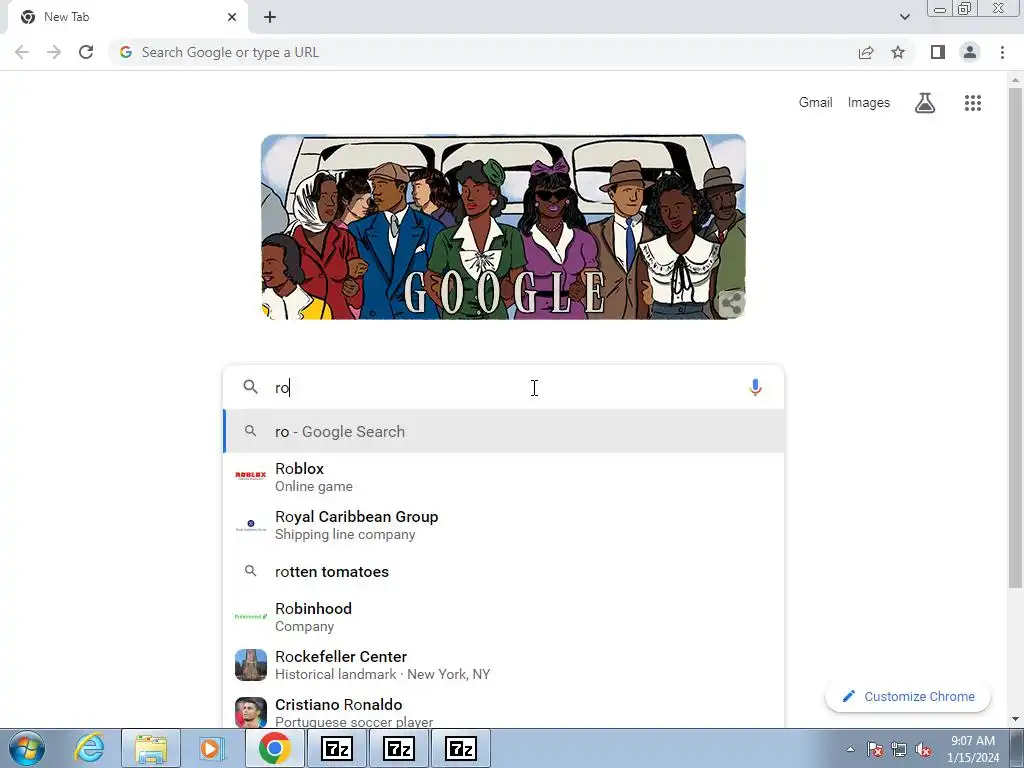
Task: Open a new tab with plus button
Action: (x=270, y=17)
